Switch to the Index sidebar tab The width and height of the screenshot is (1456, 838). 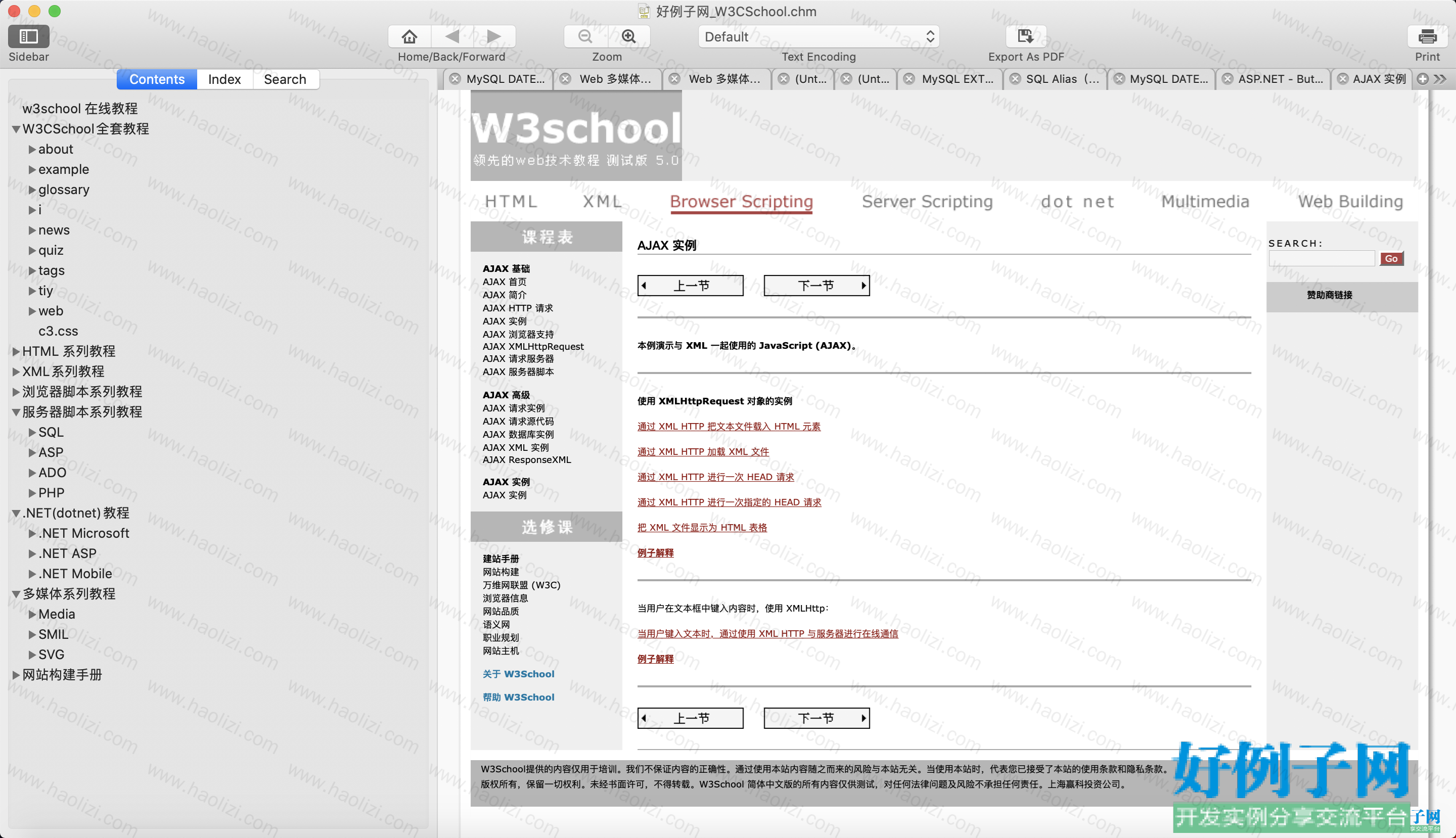[x=224, y=79]
